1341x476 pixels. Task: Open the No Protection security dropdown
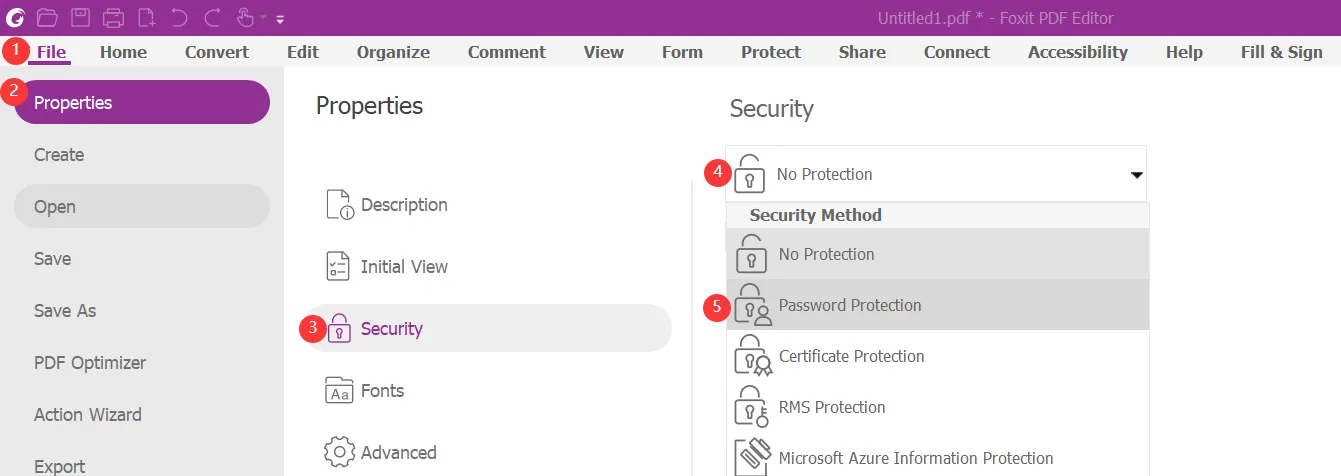(x=936, y=174)
